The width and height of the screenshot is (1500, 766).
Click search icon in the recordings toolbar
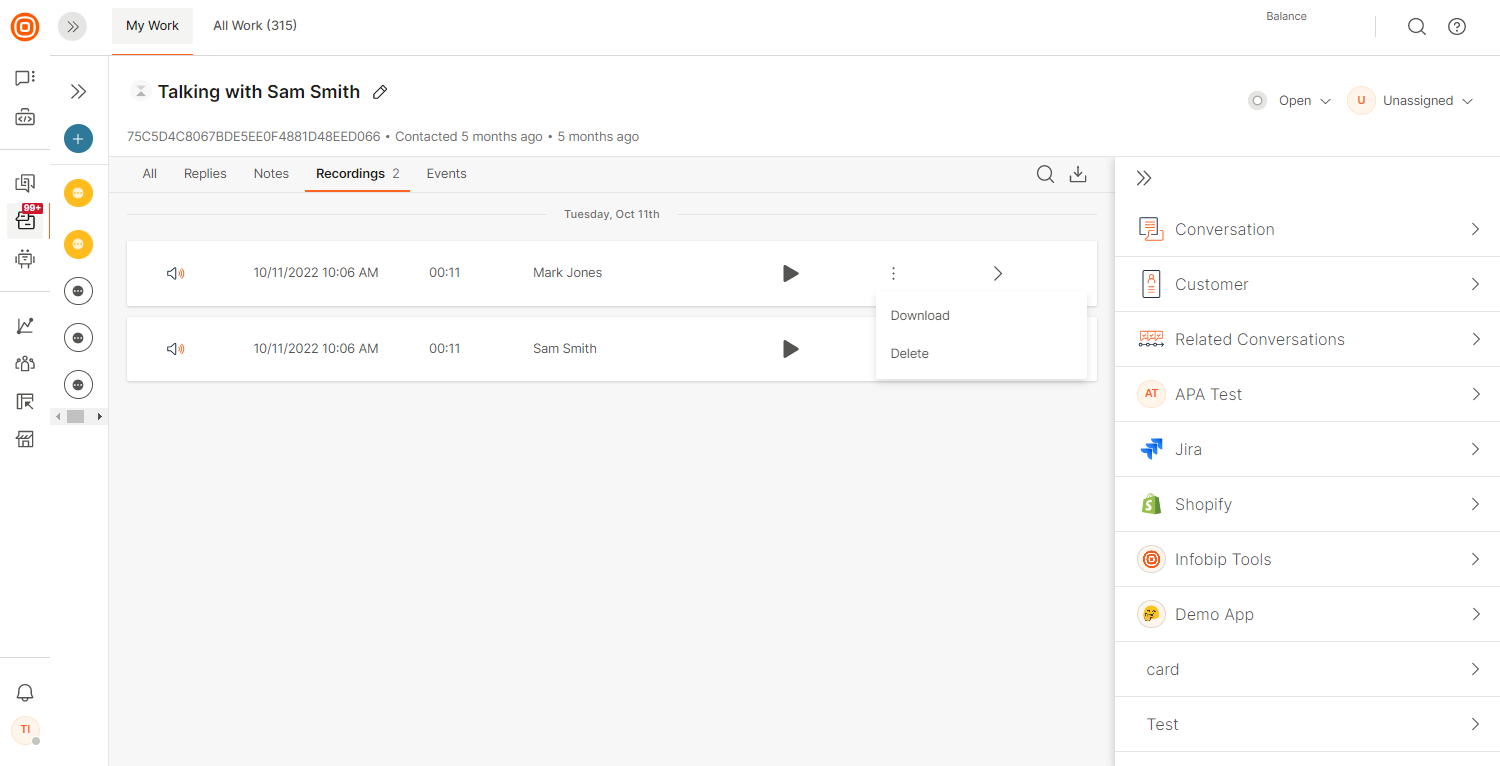[1045, 174]
